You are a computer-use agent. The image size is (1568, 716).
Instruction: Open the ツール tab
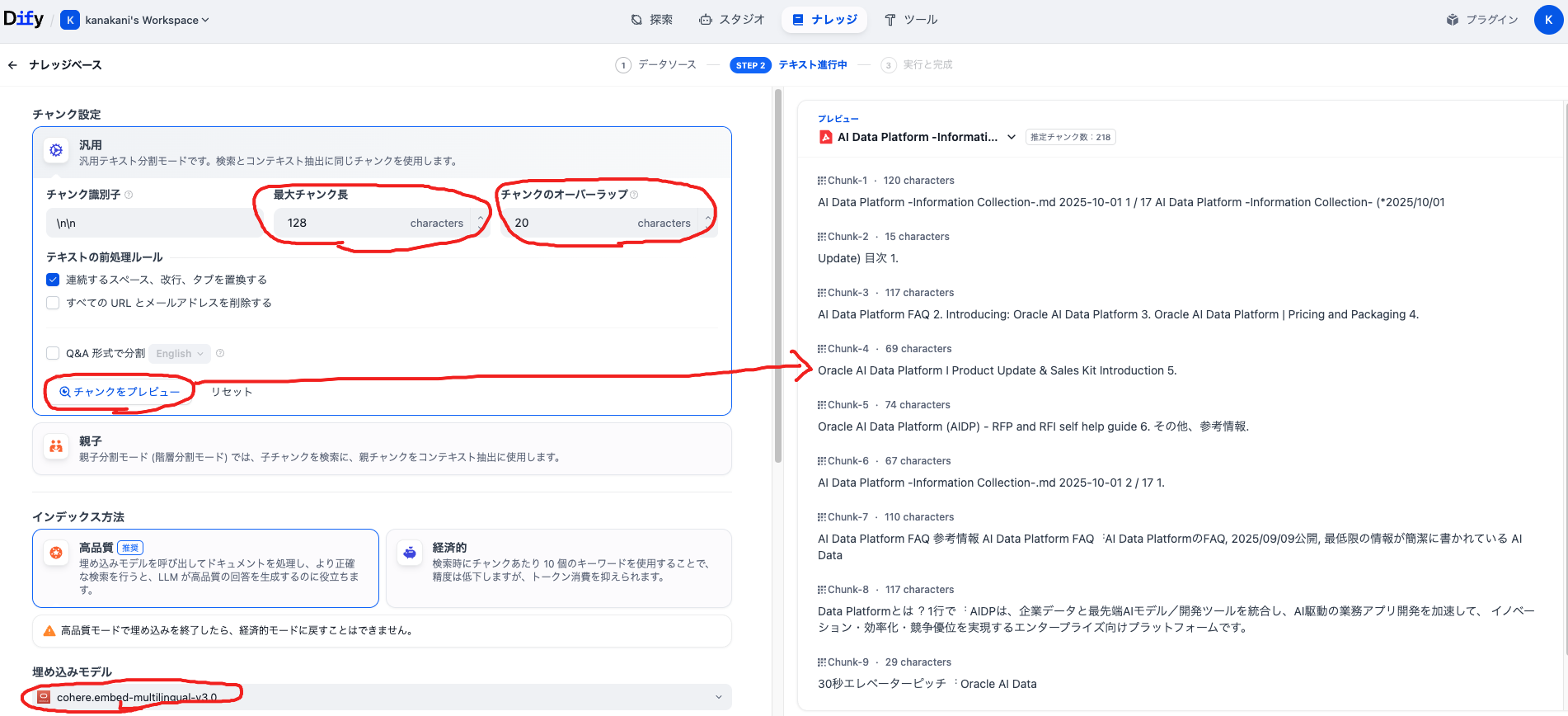pos(911,20)
